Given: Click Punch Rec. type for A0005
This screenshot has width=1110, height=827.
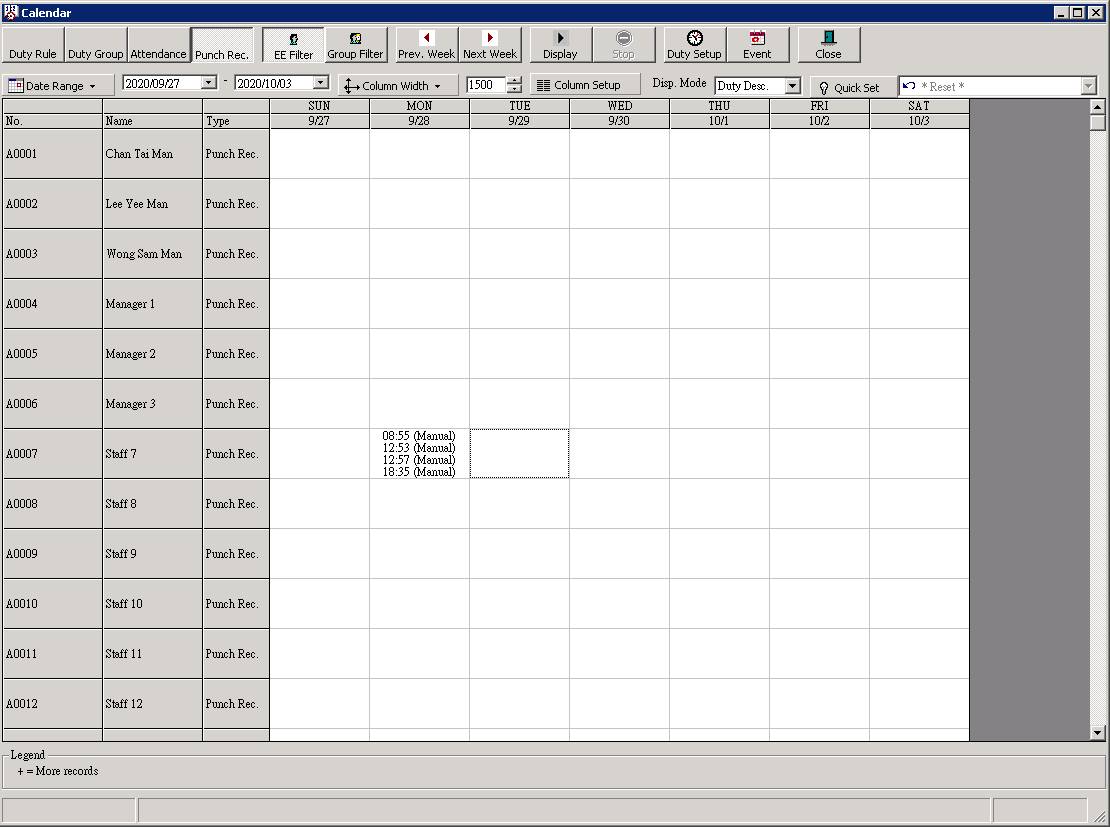Looking at the screenshot, I should [236, 354].
